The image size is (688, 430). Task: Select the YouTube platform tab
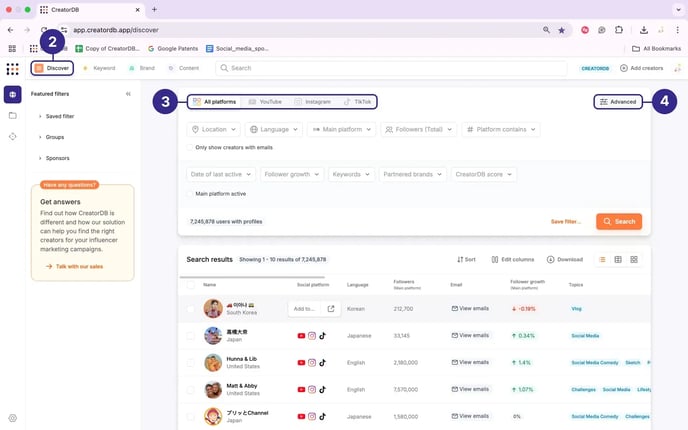[265, 102]
